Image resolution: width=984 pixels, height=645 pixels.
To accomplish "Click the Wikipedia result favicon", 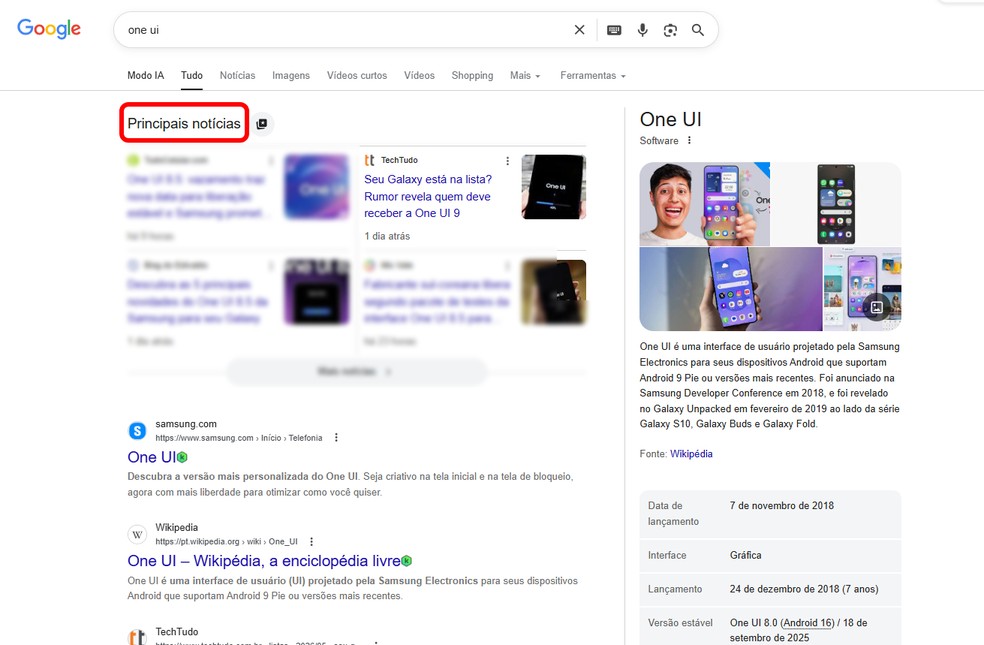I will pyautogui.click(x=137, y=534).
